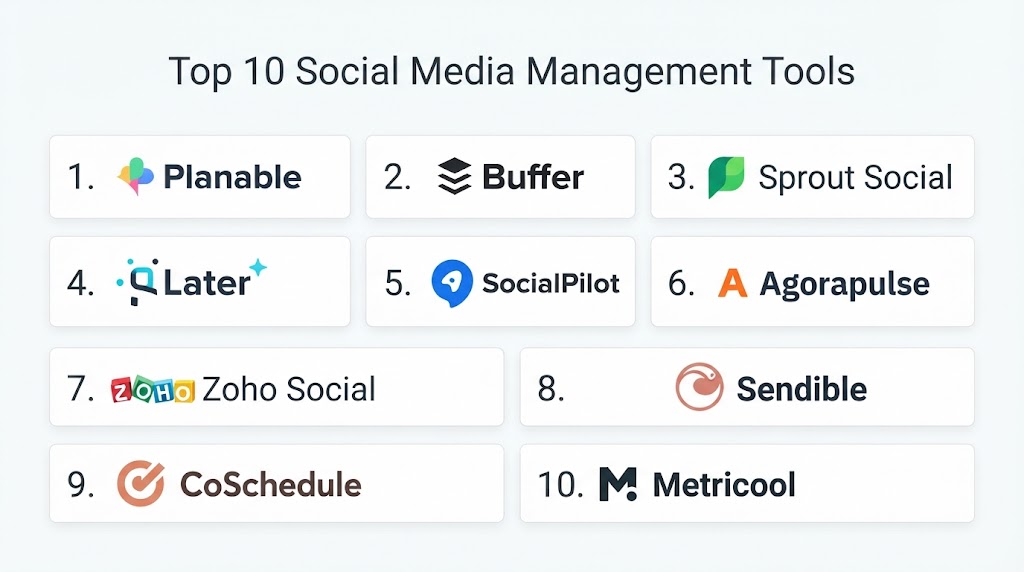
Task: Click the Metricool M logo icon
Action: pyautogui.click(x=618, y=485)
